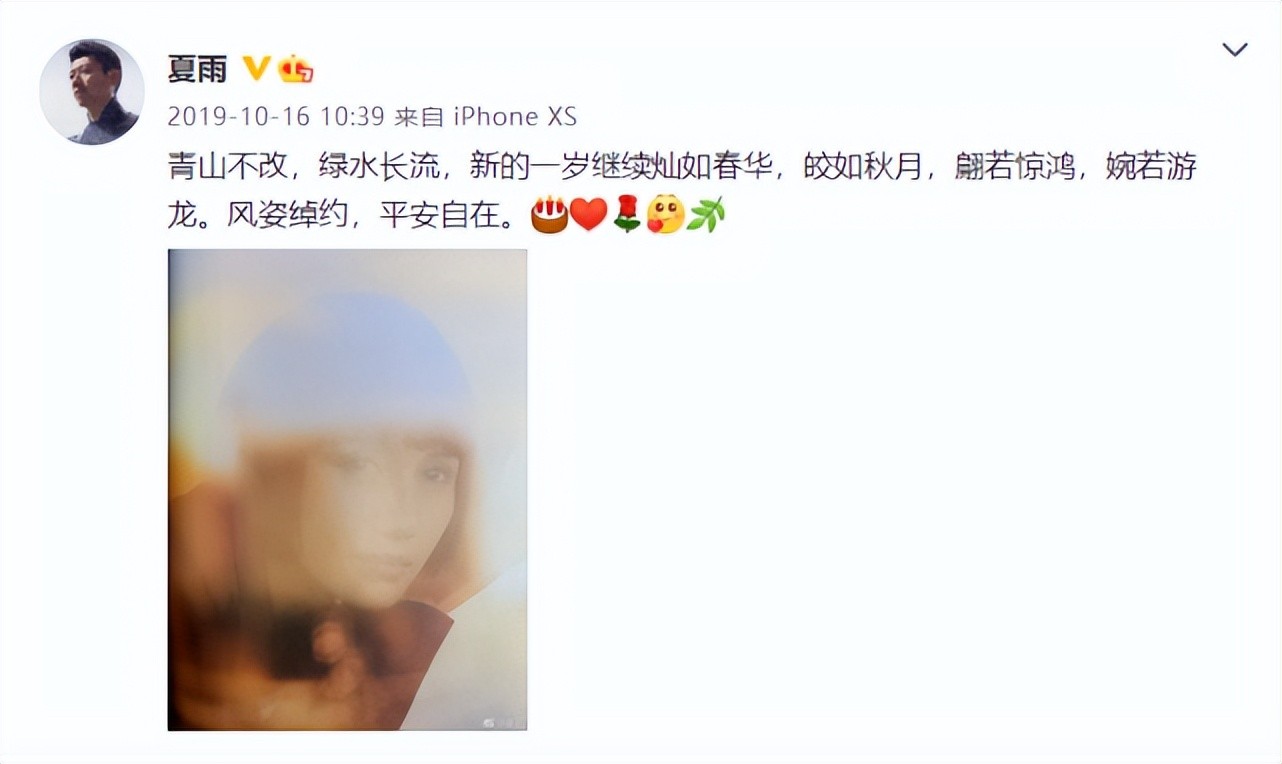
Task: Click the pale blue hat in the photo
Action: 347,364
